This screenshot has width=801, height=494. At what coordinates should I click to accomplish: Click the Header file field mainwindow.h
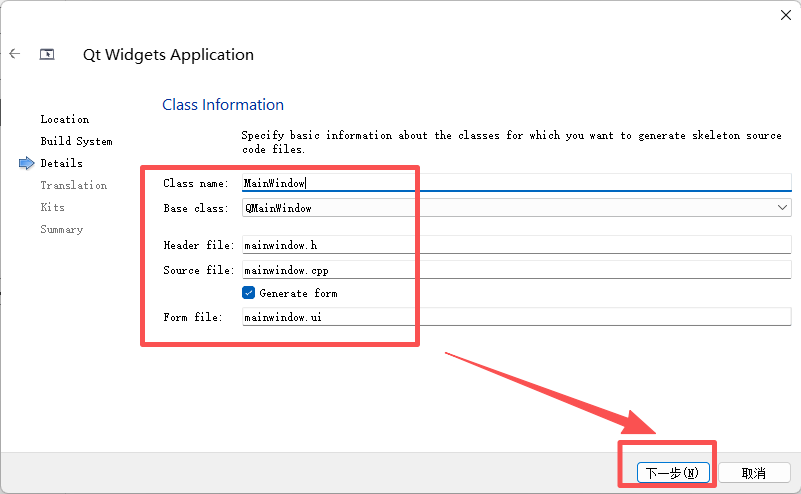coord(516,245)
